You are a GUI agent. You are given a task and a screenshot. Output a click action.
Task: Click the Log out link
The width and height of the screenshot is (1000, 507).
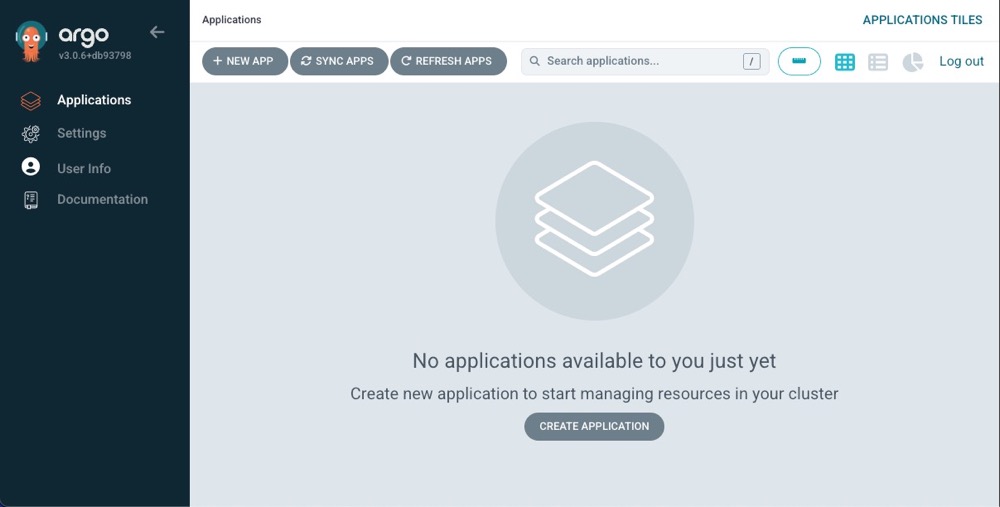(x=961, y=61)
